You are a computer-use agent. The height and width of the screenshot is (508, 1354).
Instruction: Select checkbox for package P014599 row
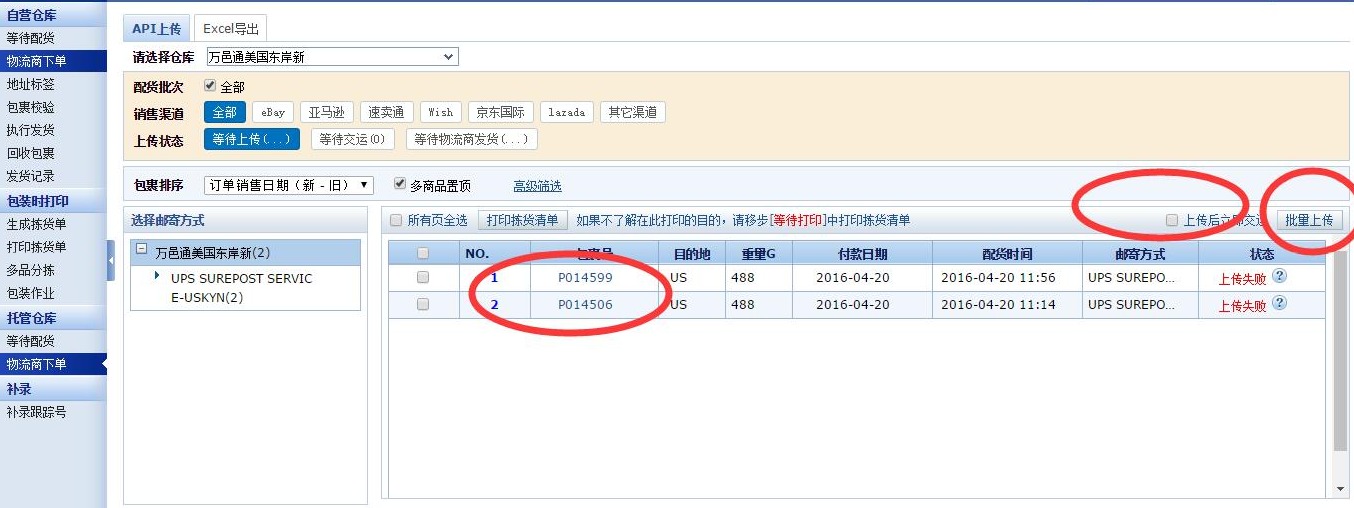[x=423, y=277]
